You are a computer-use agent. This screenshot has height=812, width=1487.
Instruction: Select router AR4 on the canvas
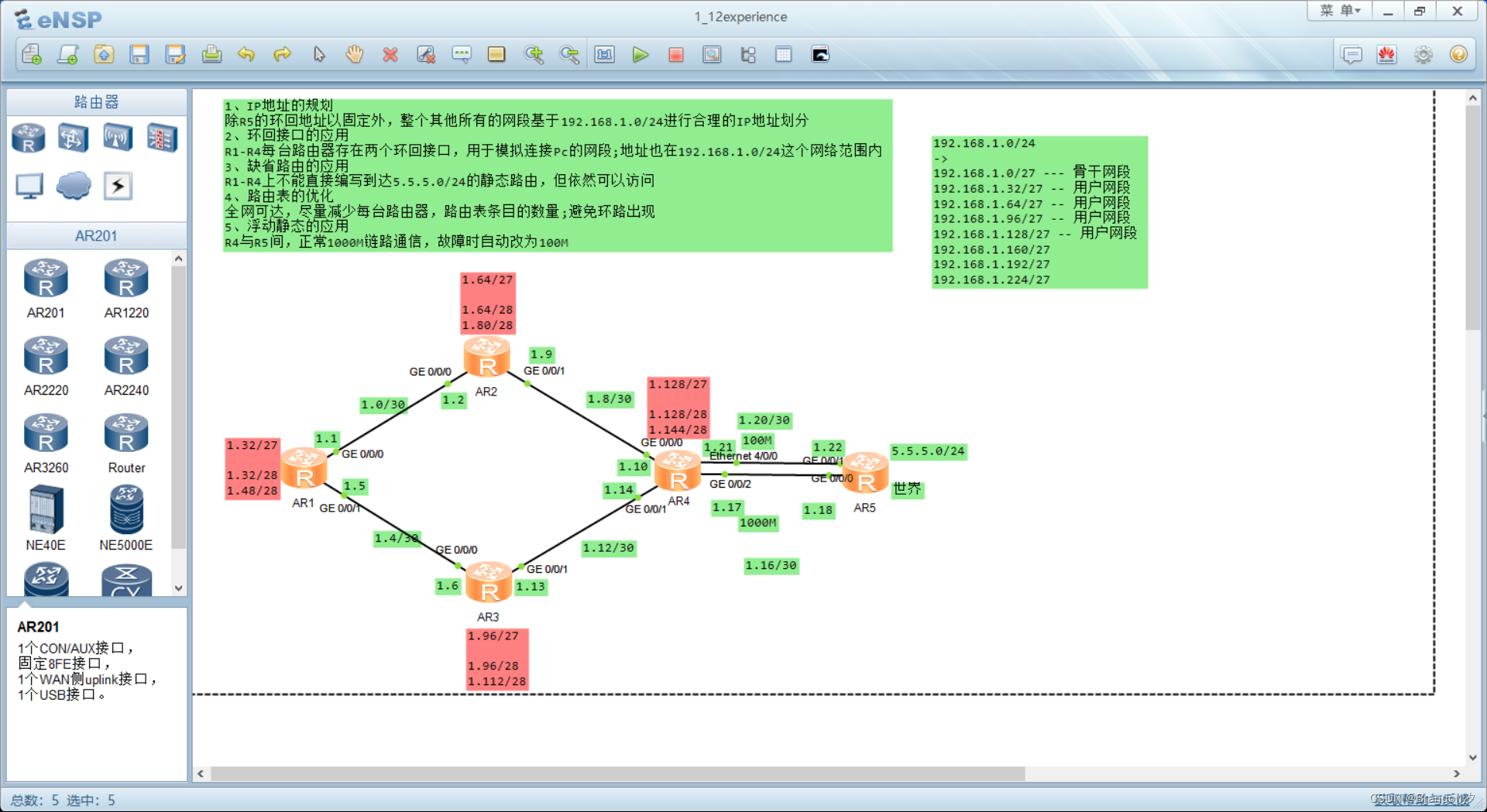pyautogui.click(x=678, y=471)
